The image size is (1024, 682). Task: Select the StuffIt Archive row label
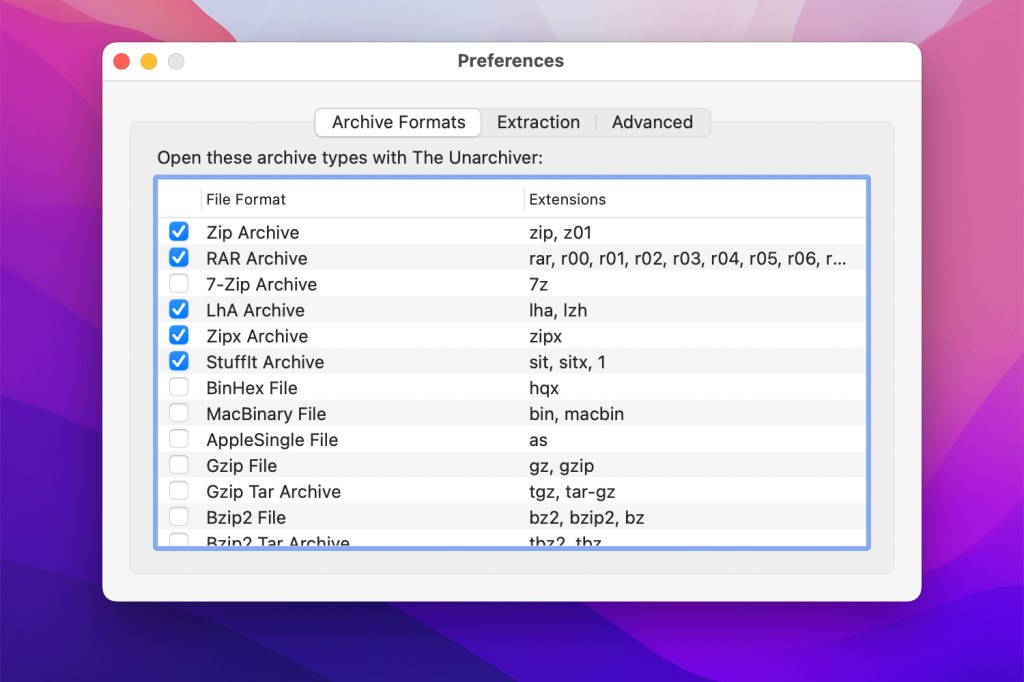265,362
